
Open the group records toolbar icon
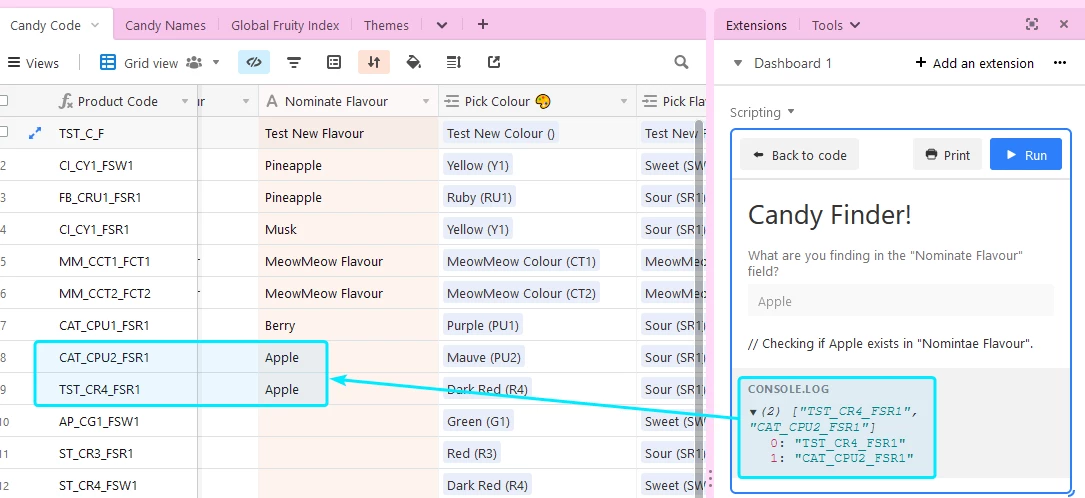tap(334, 62)
